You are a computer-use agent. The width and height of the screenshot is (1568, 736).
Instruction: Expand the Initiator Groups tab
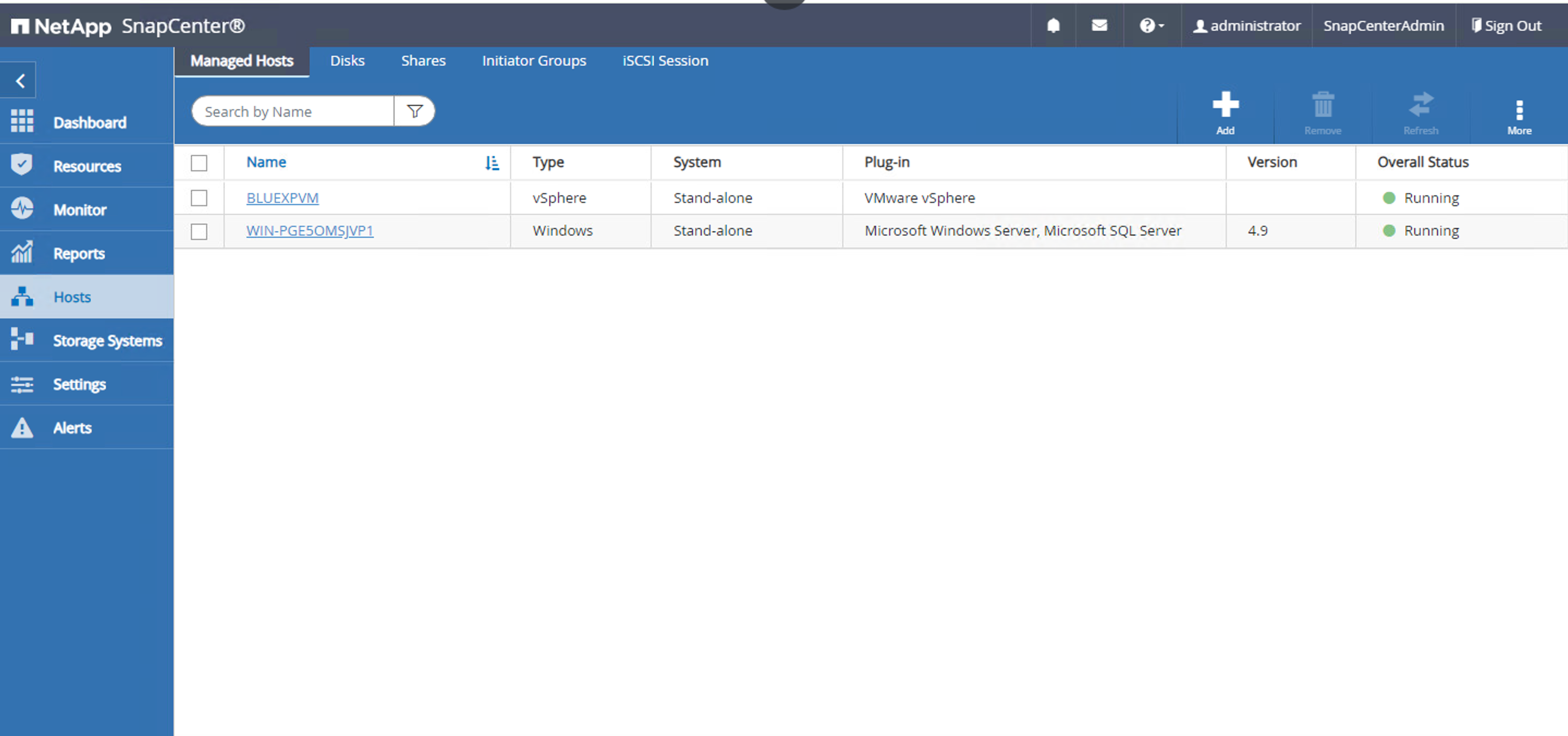tap(534, 60)
